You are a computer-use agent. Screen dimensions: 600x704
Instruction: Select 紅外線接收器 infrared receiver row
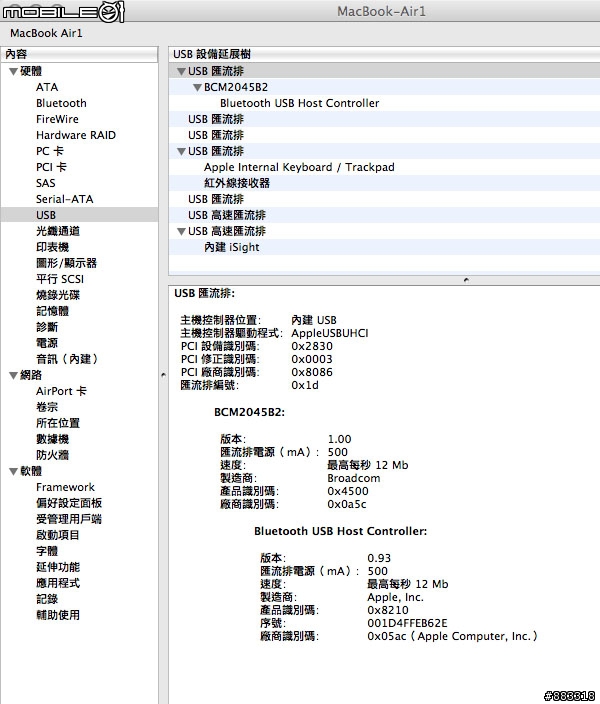[384, 183]
